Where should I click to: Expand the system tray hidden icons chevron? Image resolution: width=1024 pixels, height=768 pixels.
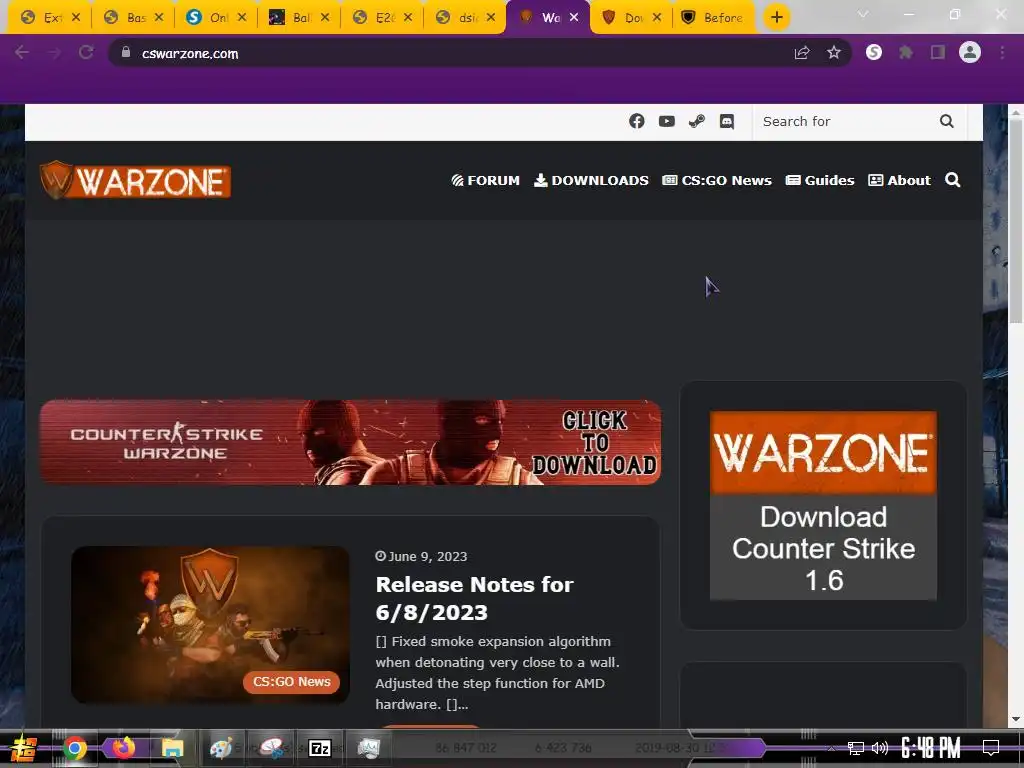[830, 748]
